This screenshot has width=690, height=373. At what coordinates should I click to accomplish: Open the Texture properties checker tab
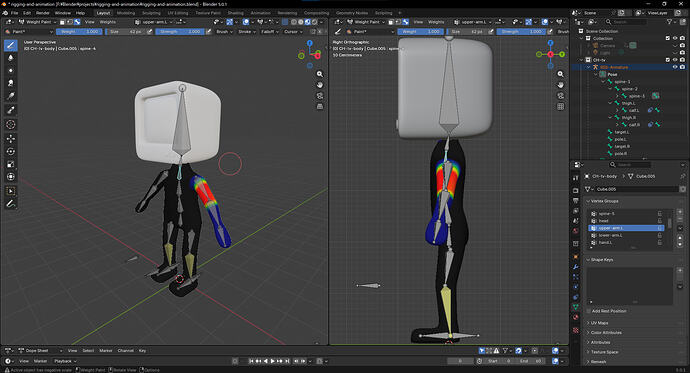(x=576, y=330)
